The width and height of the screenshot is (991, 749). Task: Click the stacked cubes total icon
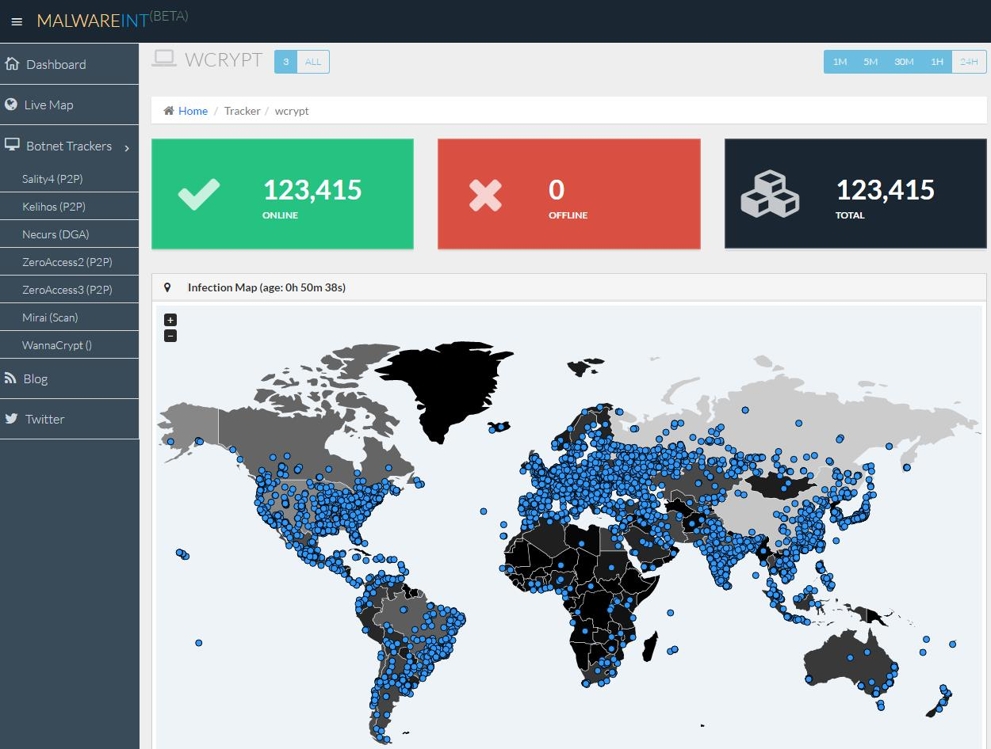pyautogui.click(x=770, y=194)
